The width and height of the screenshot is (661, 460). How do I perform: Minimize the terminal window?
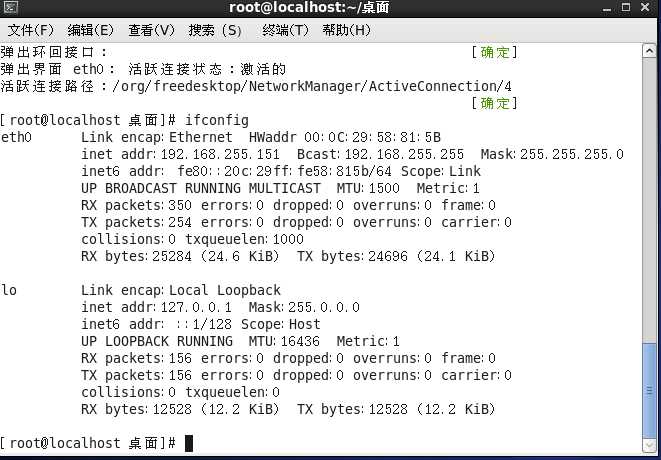(605, 8)
